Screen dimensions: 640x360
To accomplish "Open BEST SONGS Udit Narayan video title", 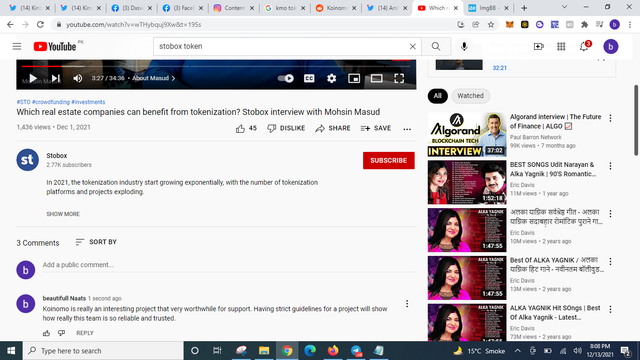I will click(553, 169).
